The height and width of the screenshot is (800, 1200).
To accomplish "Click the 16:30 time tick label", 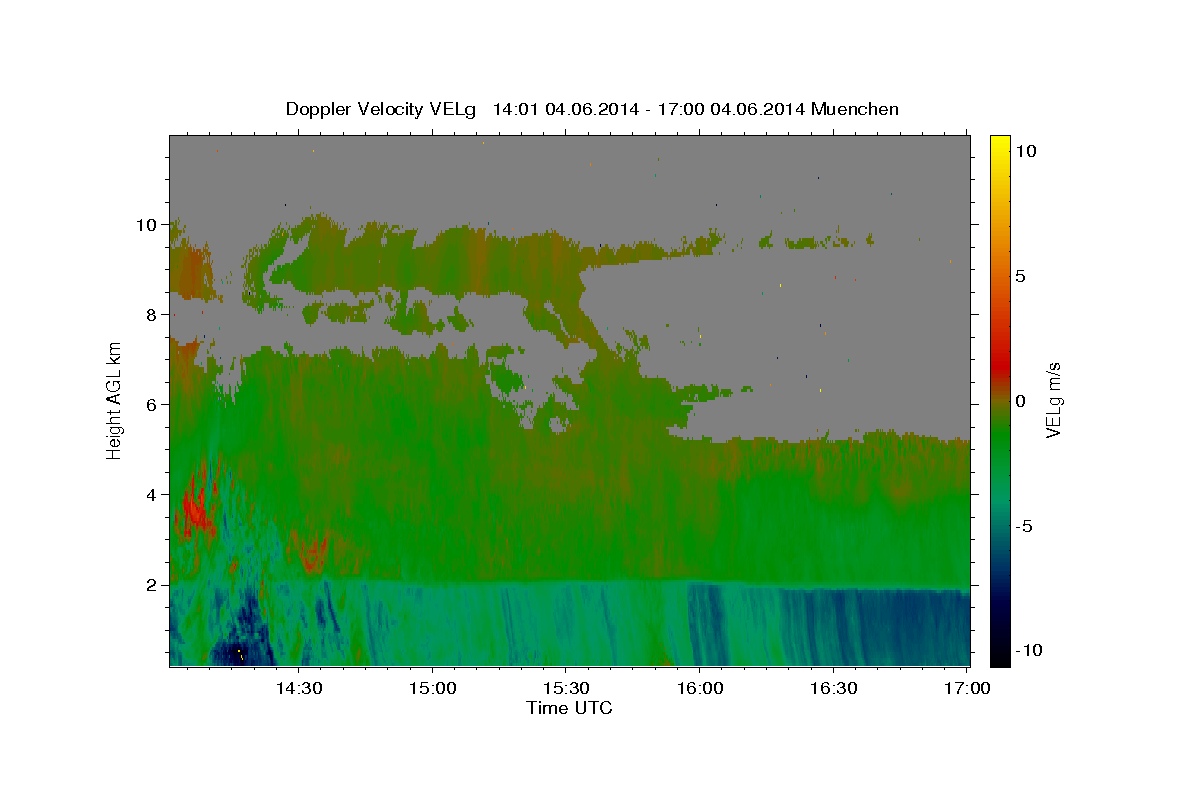I will tap(833, 688).
